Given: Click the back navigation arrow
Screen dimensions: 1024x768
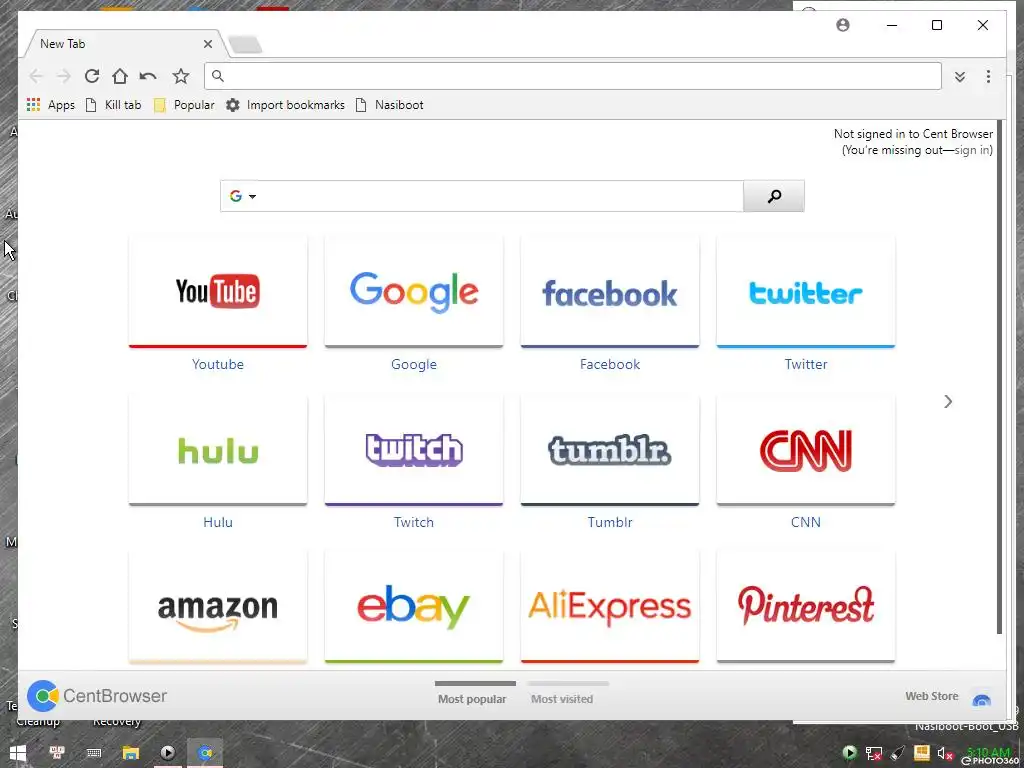Looking at the screenshot, I should pyautogui.click(x=36, y=76).
